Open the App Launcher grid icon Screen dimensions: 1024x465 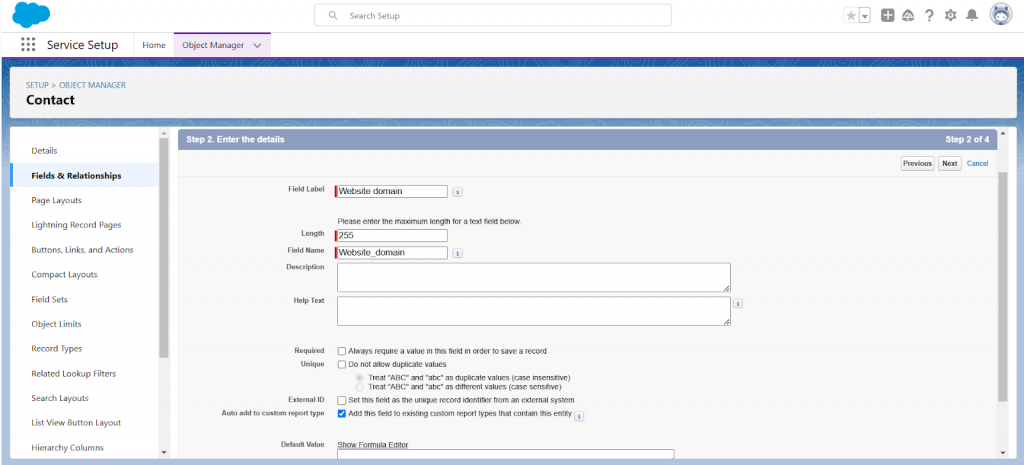click(28, 45)
